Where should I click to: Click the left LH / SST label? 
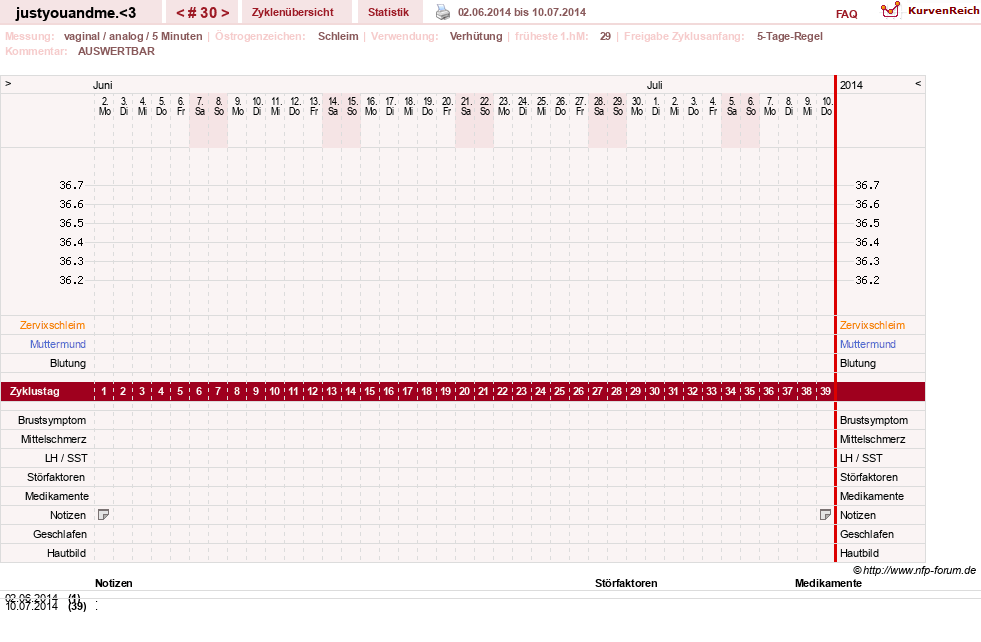(66, 458)
